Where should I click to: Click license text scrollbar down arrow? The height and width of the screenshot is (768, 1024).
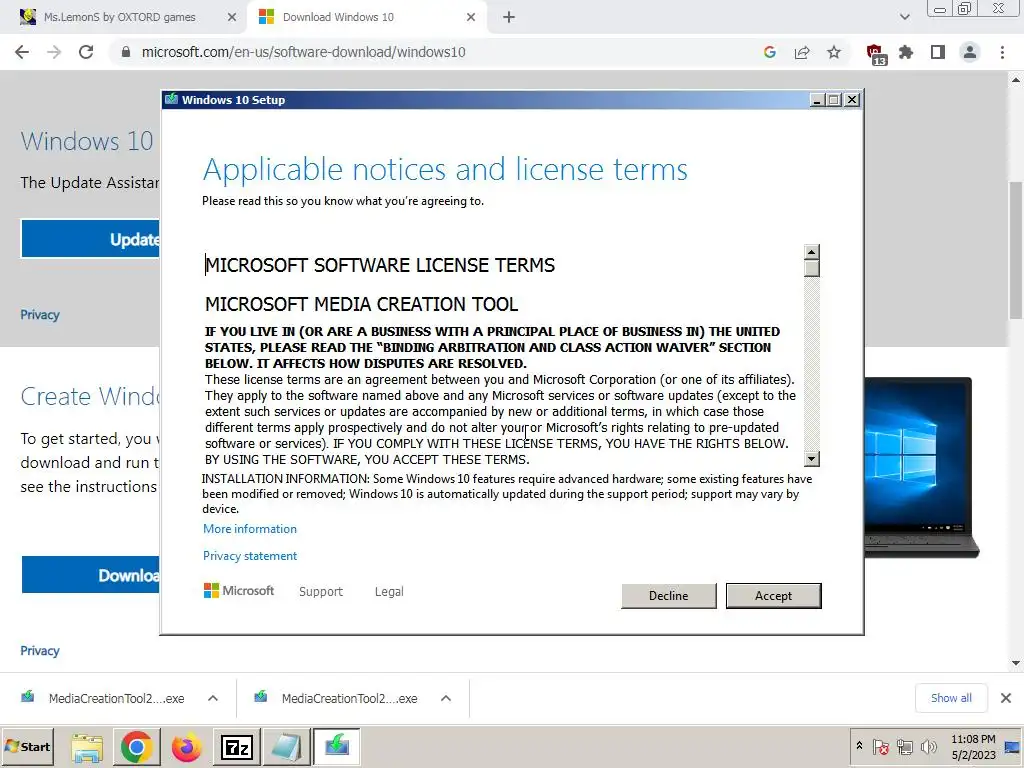(x=811, y=459)
